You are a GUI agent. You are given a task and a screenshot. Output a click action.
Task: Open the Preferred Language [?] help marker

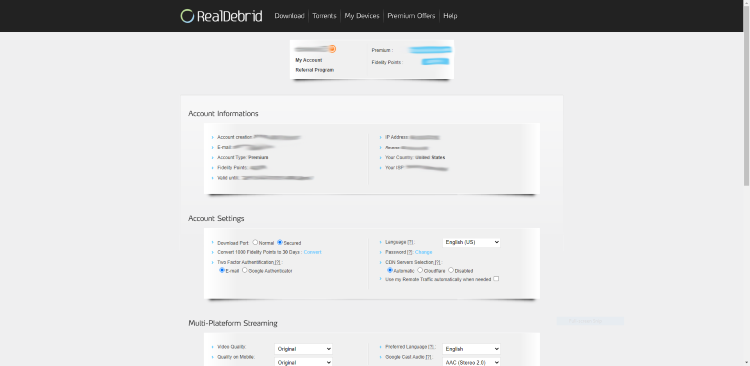tap(432, 346)
